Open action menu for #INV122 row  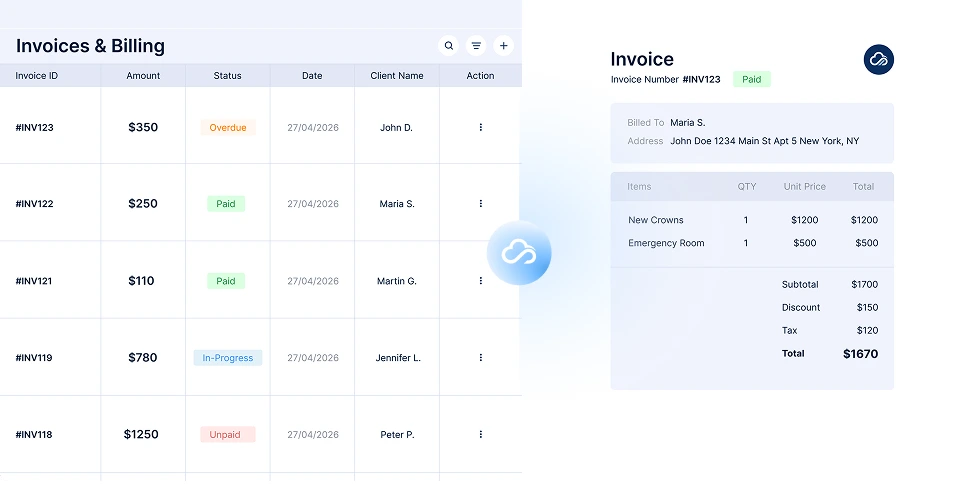pyautogui.click(x=480, y=203)
